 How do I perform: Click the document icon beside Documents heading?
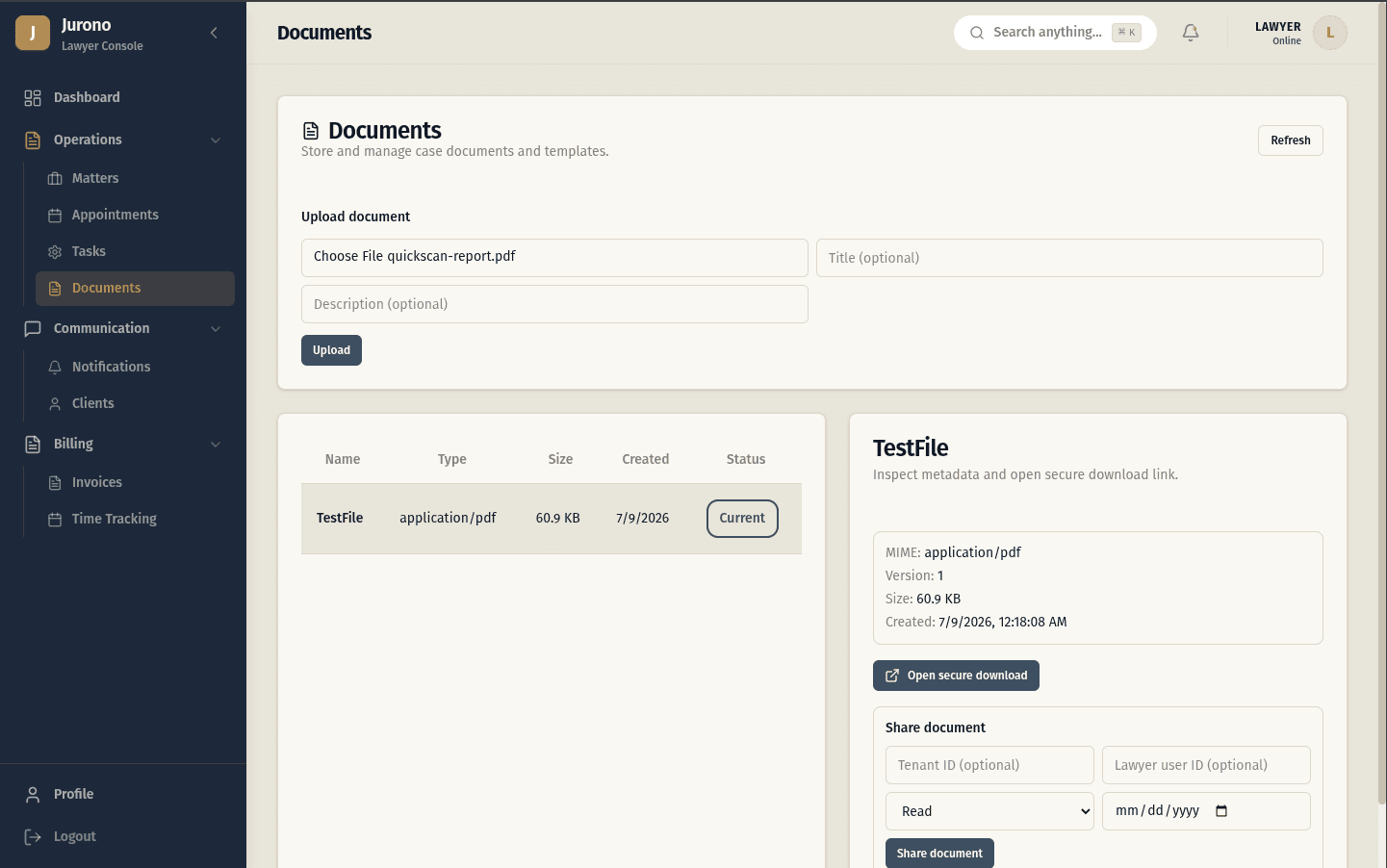[x=311, y=131]
